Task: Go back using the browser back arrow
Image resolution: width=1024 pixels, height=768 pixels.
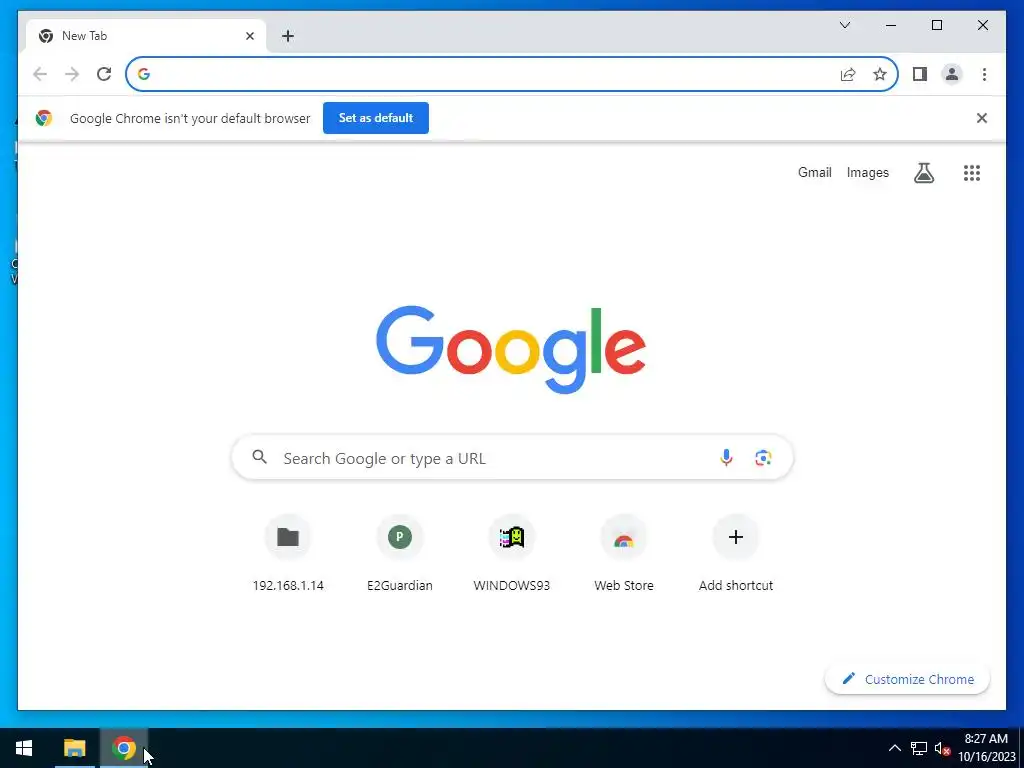Action: pos(40,74)
